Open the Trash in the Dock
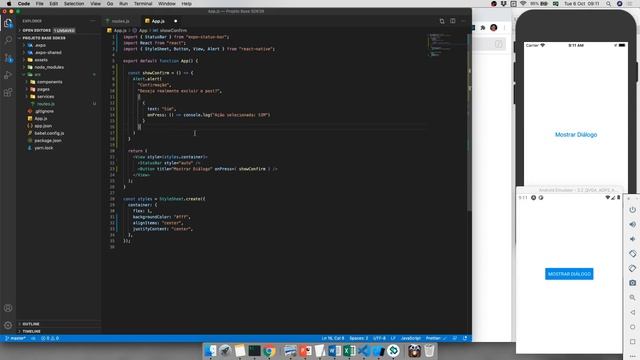Screen dimensions: 640x360 pyautogui.click(x=429, y=351)
